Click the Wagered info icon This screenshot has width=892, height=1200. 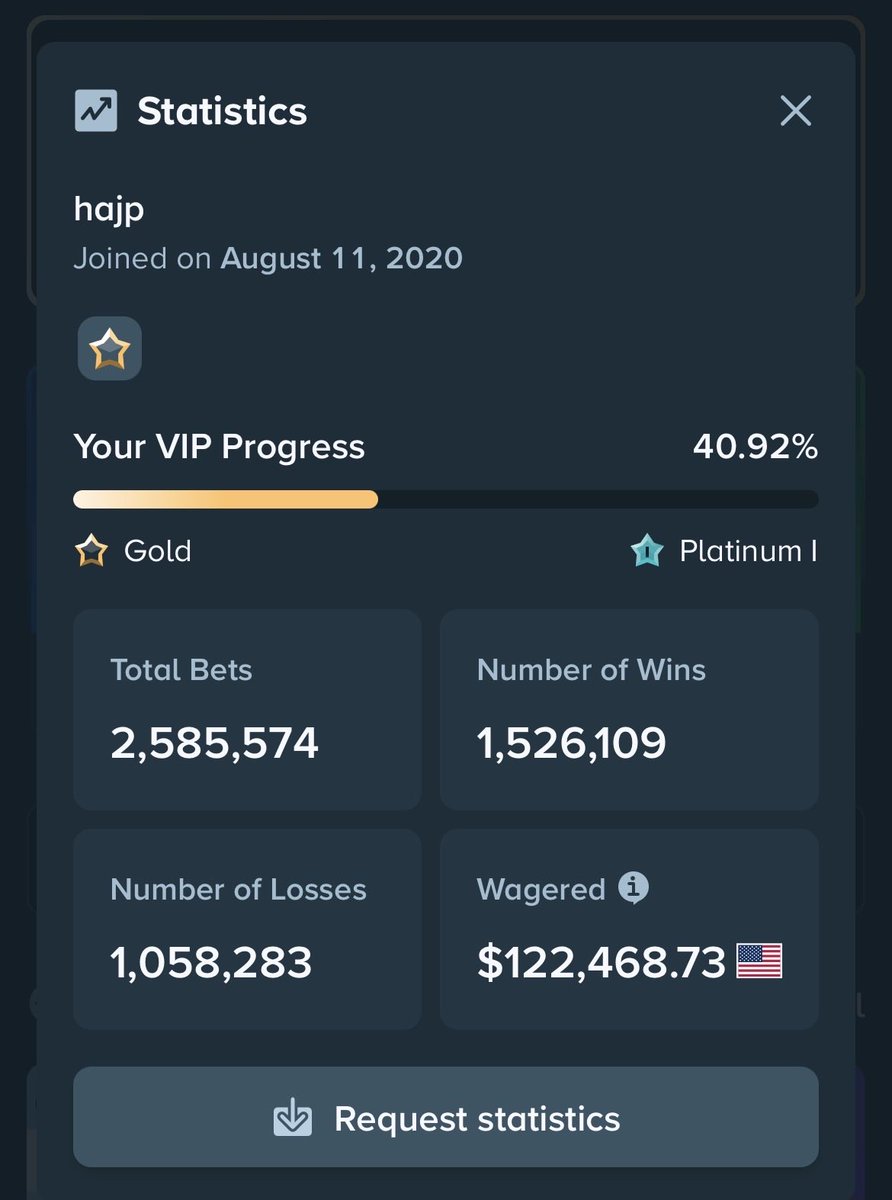(633, 887)
